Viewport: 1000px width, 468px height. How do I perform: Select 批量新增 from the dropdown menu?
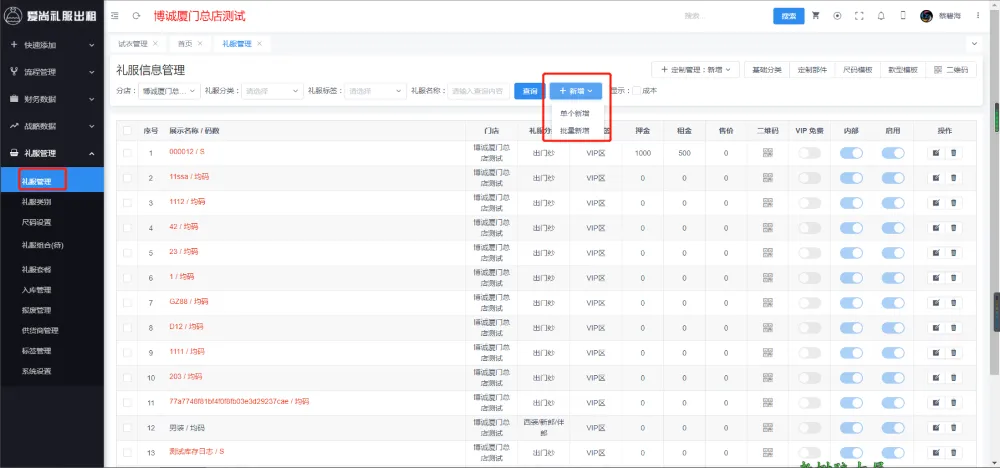pyautogui.click(x=574, y=131)
